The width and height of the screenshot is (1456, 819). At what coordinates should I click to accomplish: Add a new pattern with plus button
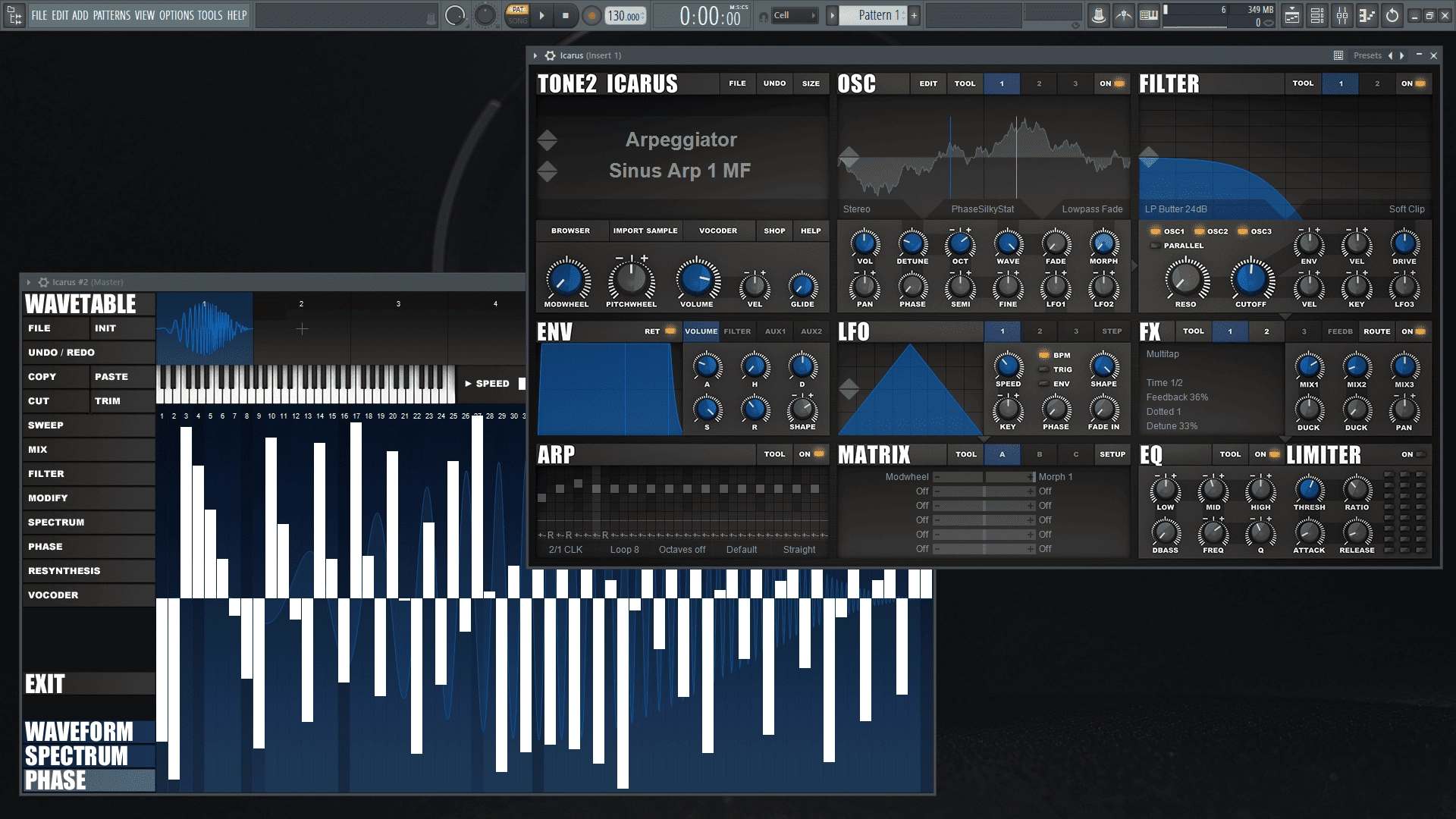click(914, 15)
